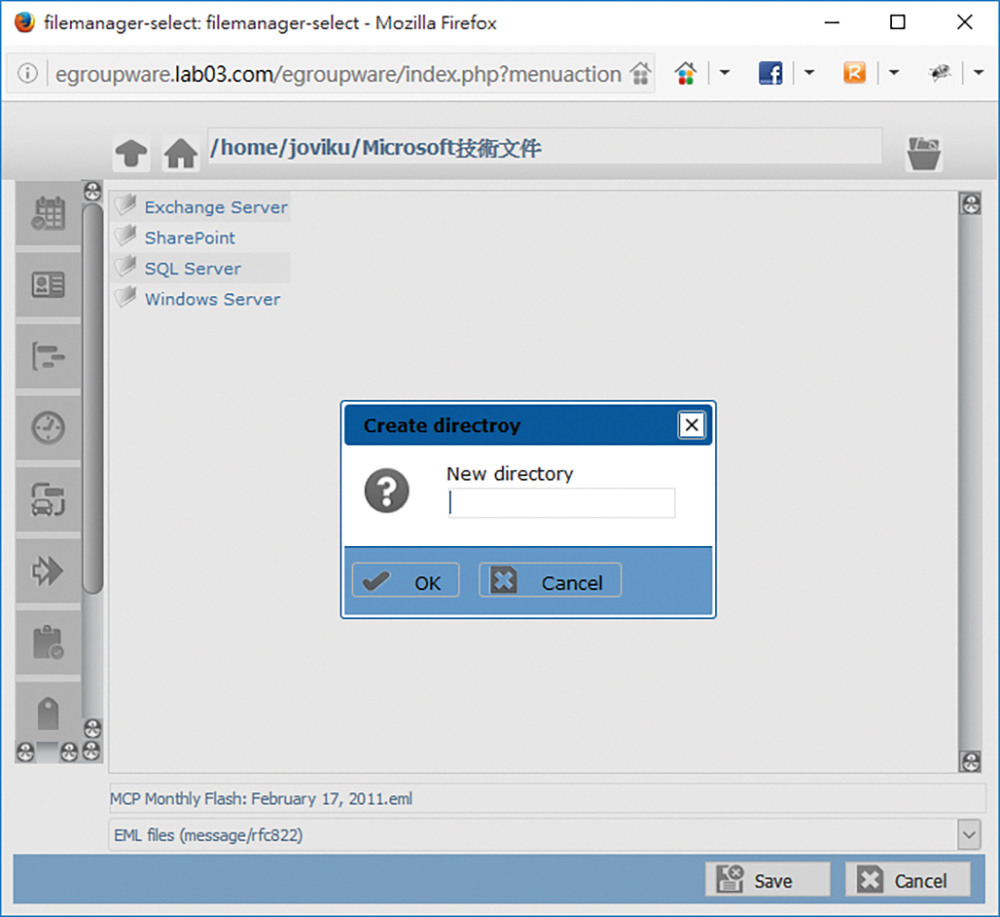Confirm with OK in Create directory dialog
This screenshot has width=1000, height=917.
tap(406, 580)
